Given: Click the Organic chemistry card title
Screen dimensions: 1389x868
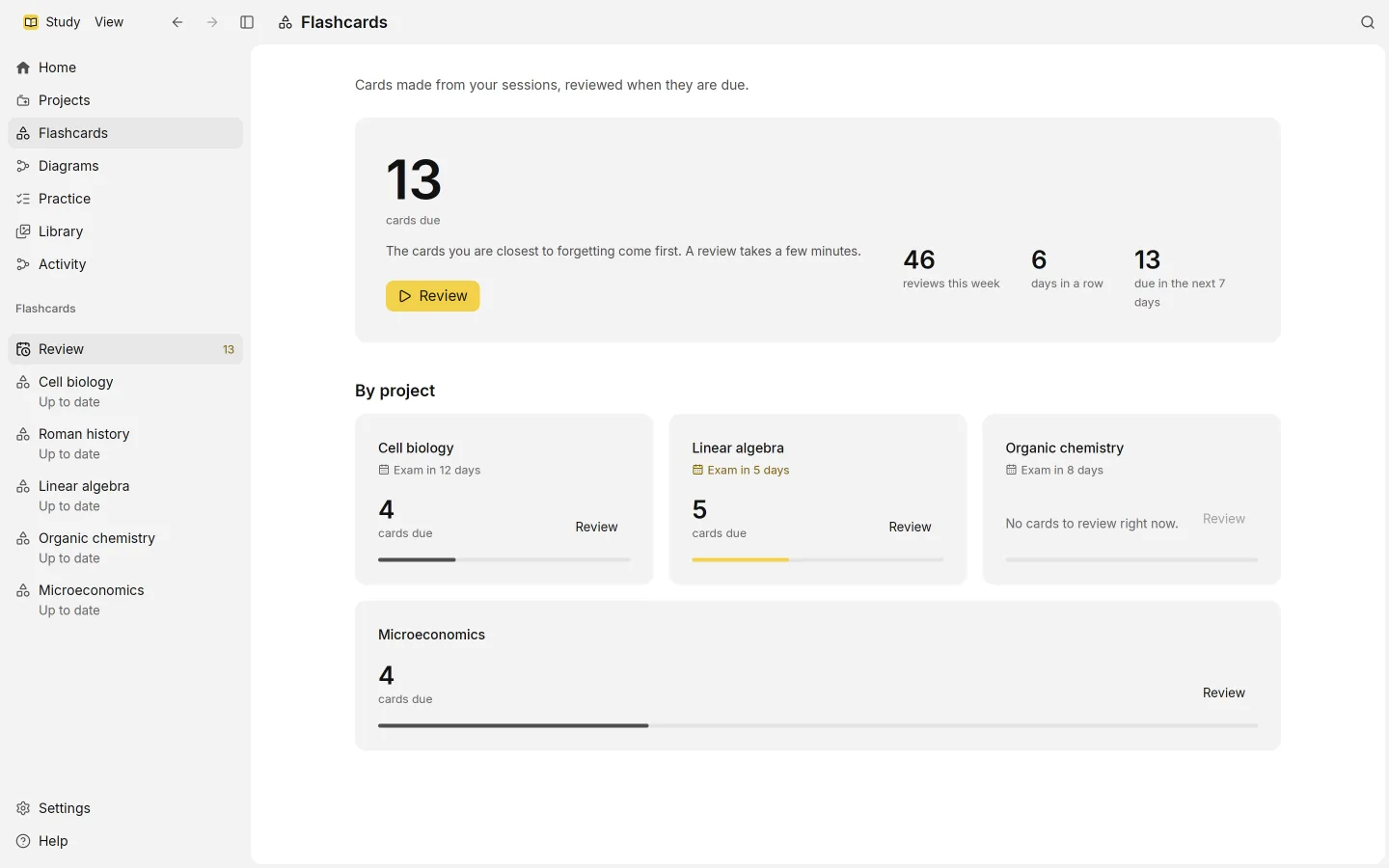Looking at the screenshot, I should (1064, 448).
